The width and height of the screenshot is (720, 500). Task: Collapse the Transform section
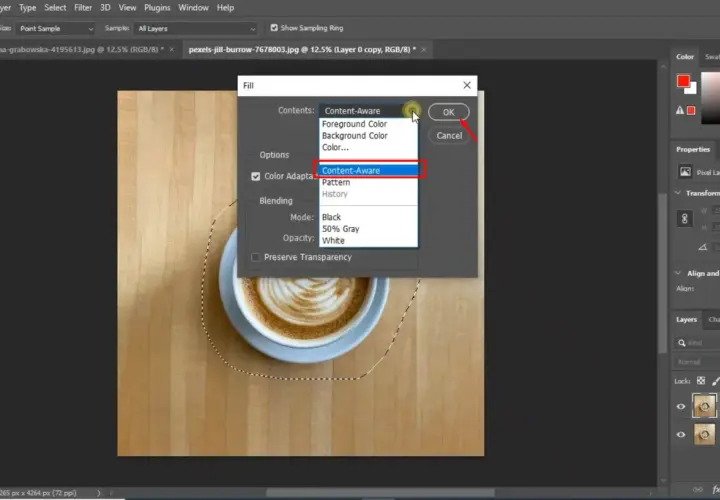pos(678,193)
